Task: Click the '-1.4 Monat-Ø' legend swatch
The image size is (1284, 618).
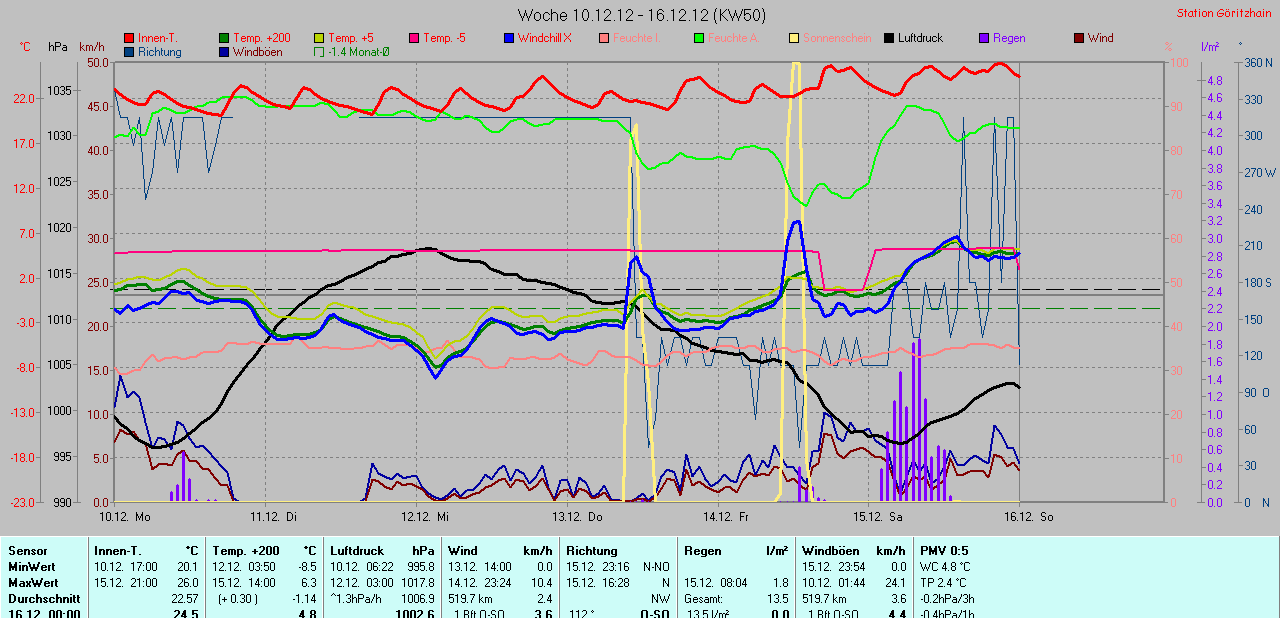Action: (320, 51)
